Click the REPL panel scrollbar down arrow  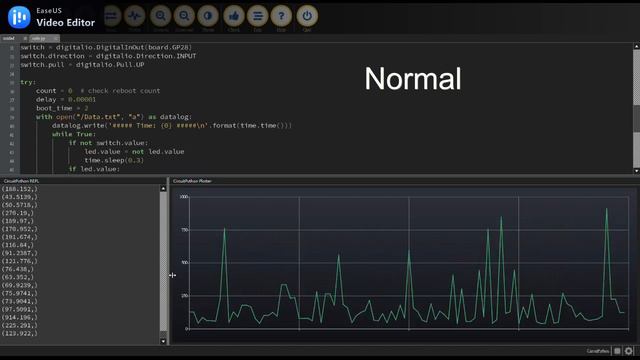163,341
